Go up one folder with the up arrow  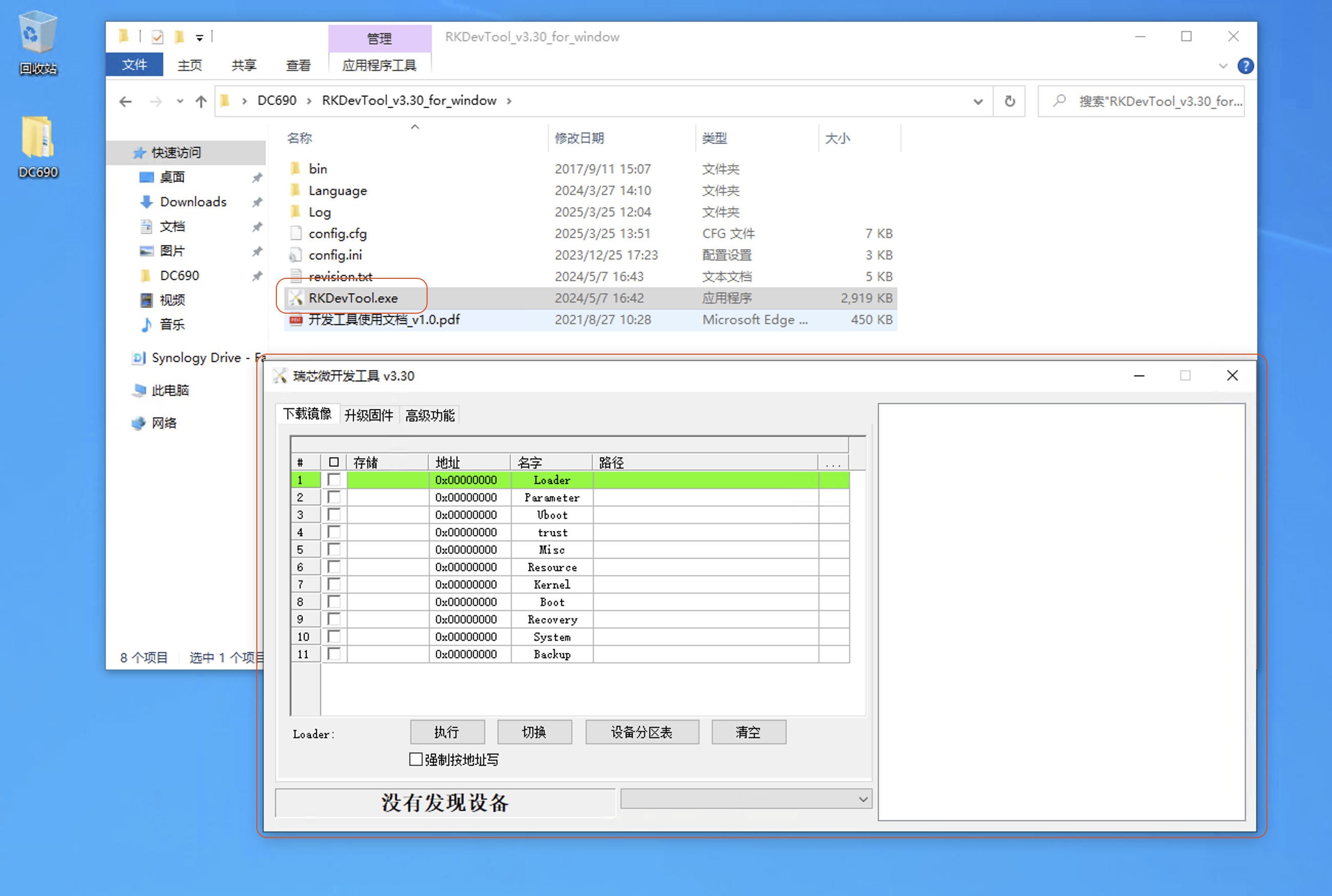200,101
